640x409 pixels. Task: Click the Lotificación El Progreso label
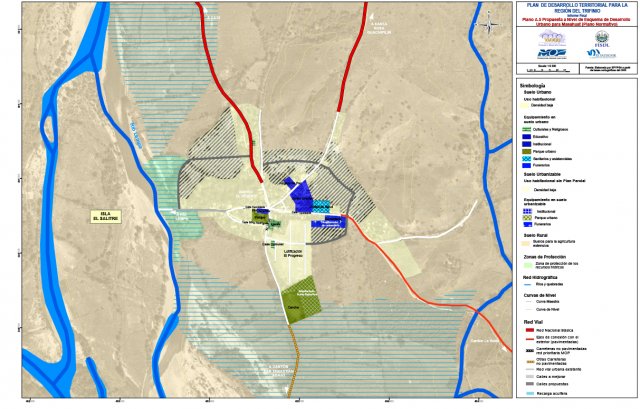pyautogui.click(x=291, y=253)
